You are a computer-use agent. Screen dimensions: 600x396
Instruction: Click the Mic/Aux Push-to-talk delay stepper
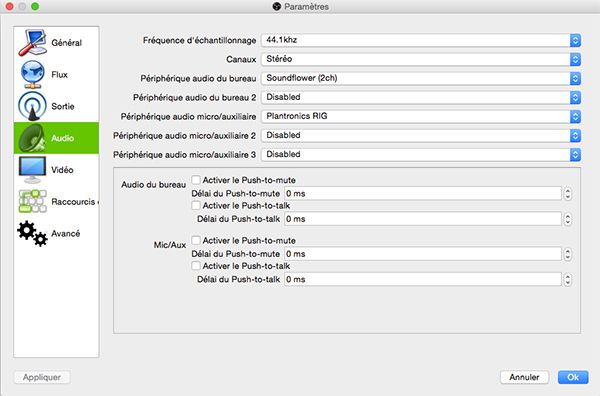coord(568,280)
